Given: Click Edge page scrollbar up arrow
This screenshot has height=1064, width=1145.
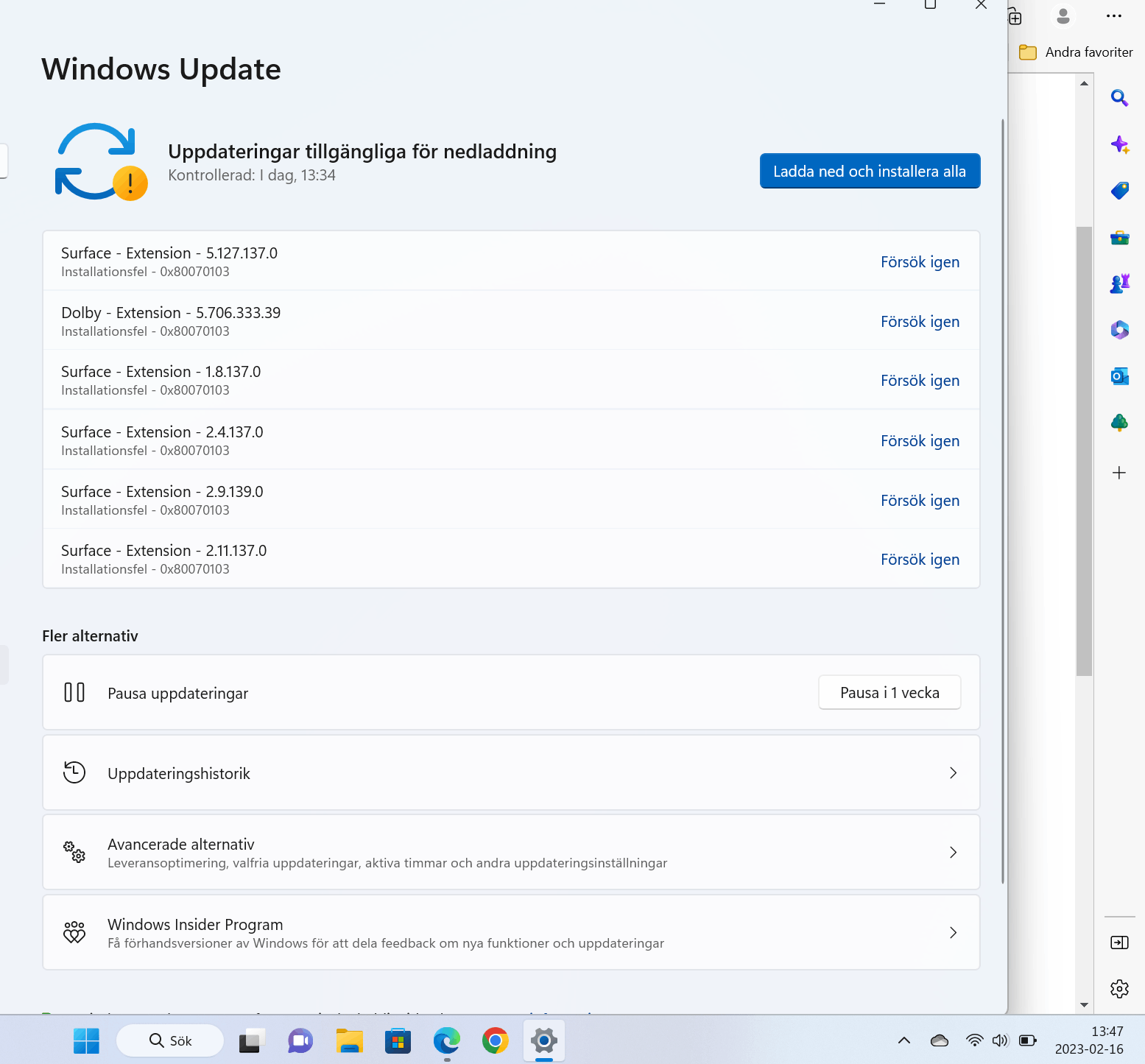Looking at the screenshot, I should click(x=1084, y=83).
